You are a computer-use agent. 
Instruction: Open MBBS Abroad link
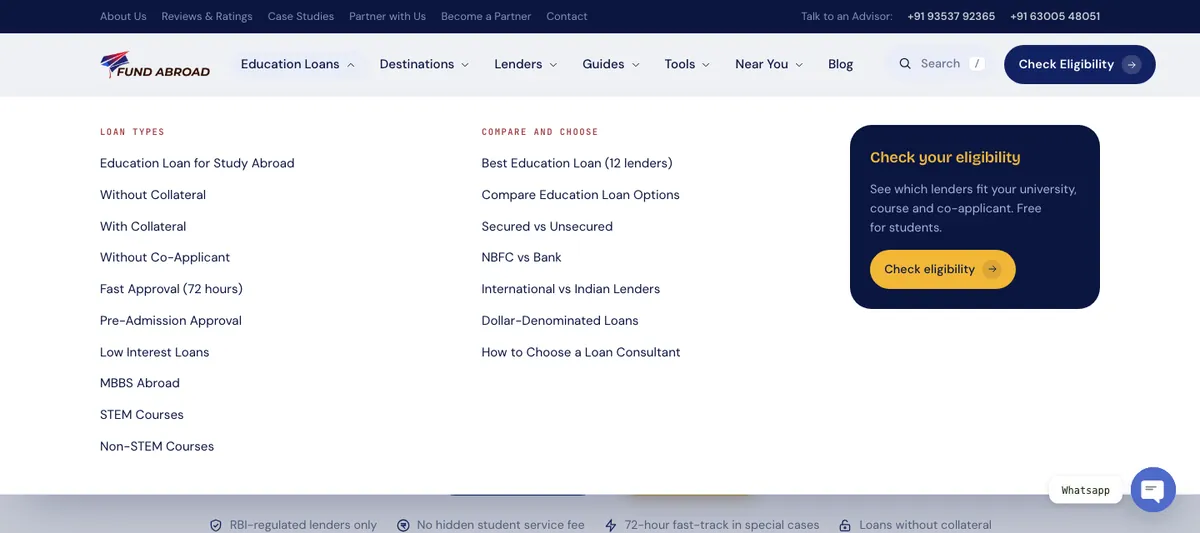140,383
